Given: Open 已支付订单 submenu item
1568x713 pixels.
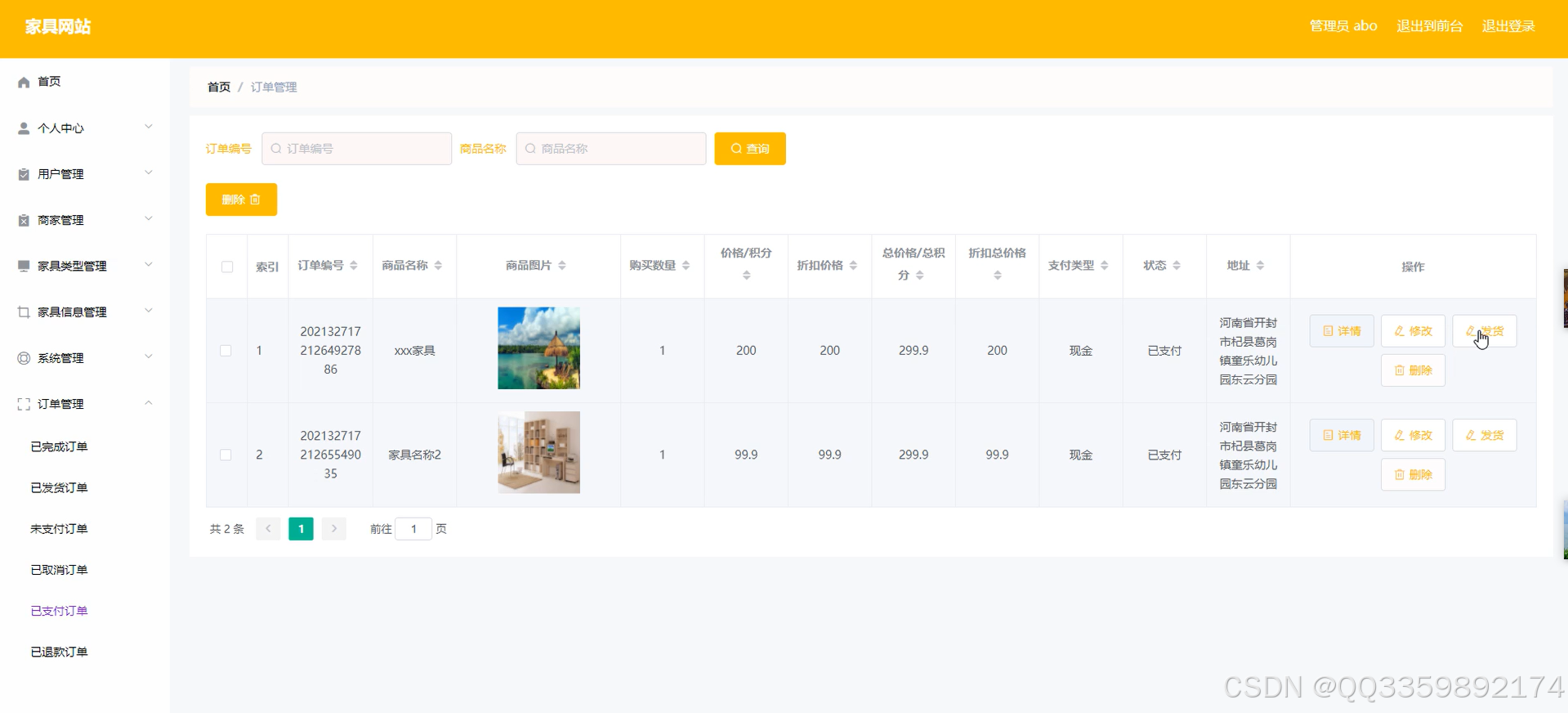Looking at the screenshot, I should click(x=59, y=611).
